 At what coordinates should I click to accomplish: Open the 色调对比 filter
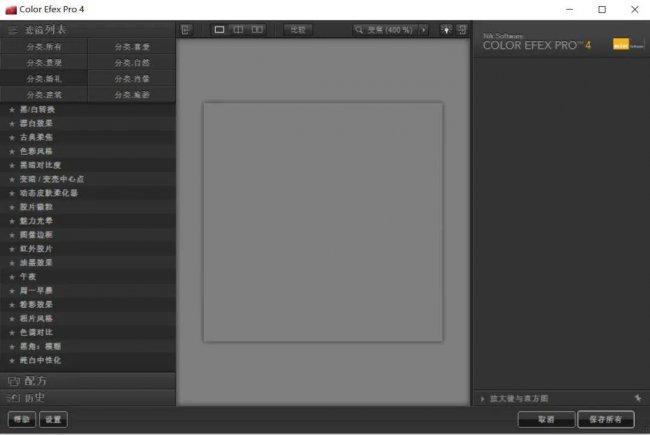tap(36, 332)
